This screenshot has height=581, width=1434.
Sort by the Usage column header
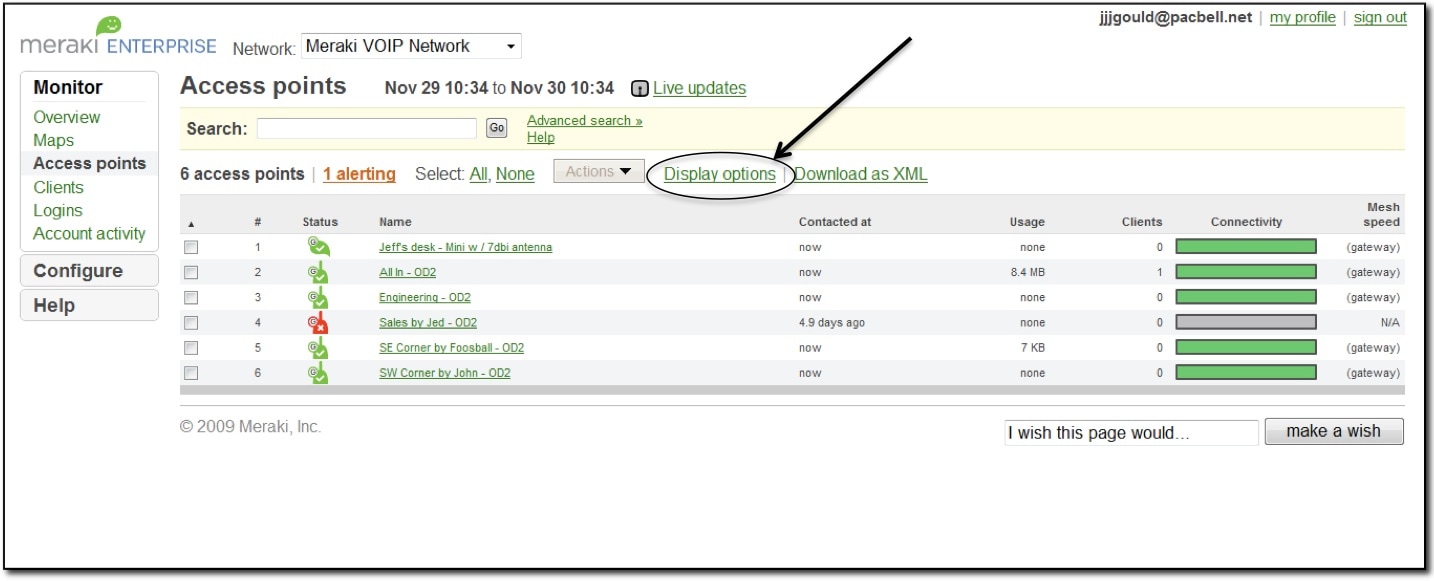point(1027,222)
